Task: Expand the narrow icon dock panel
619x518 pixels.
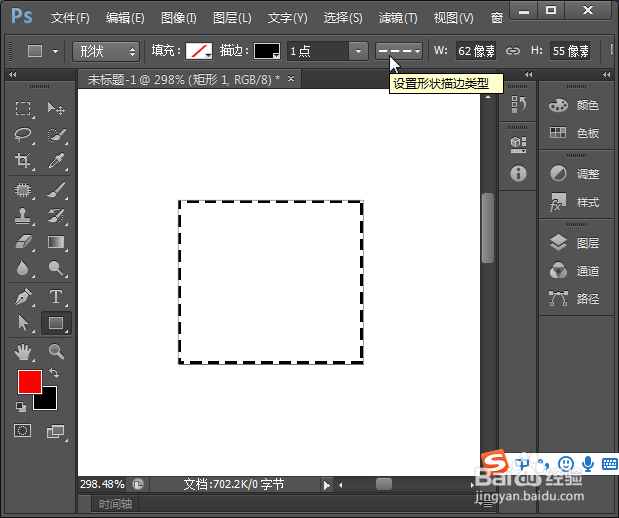Action: pos(529,74)
